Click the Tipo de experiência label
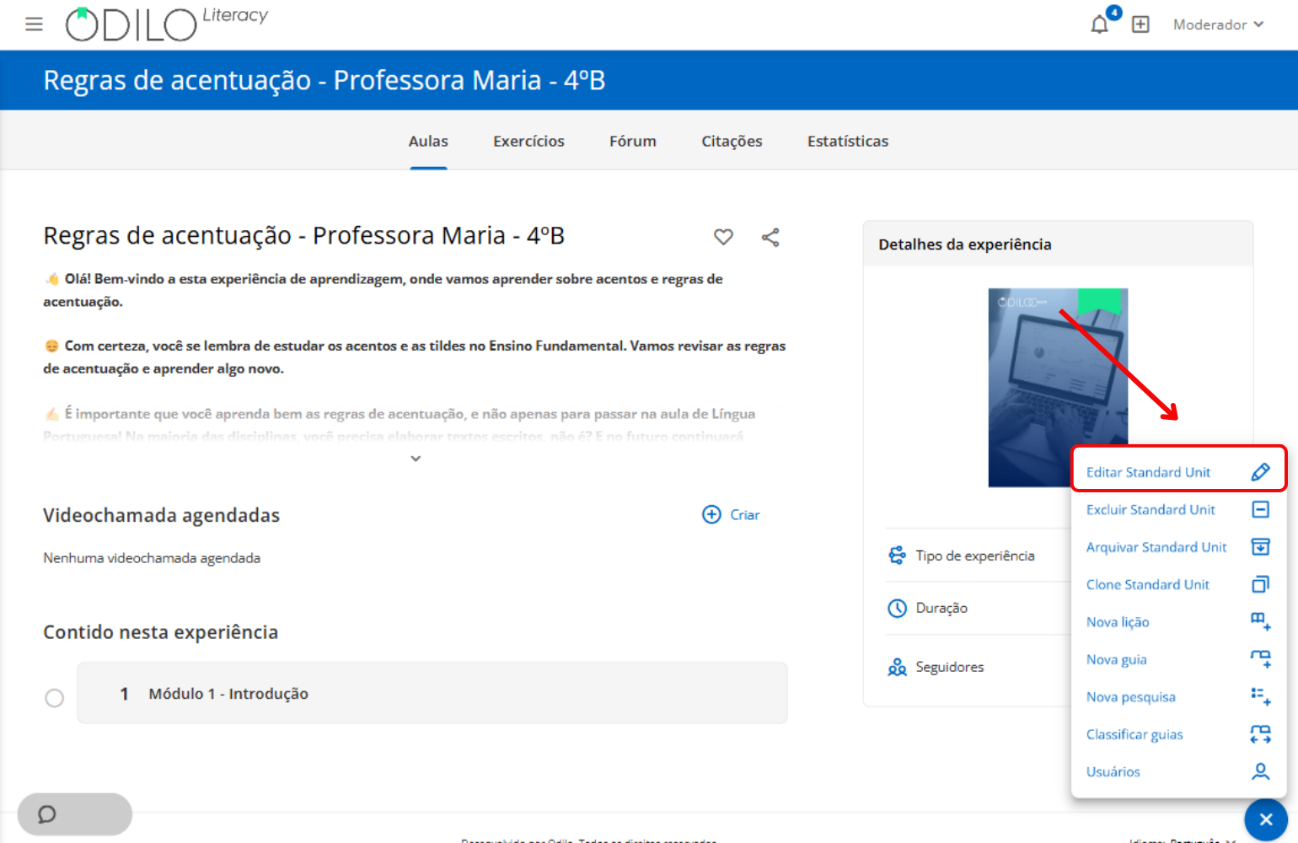Viewport: 1298px width, 843px height. (x=975, y=555)
